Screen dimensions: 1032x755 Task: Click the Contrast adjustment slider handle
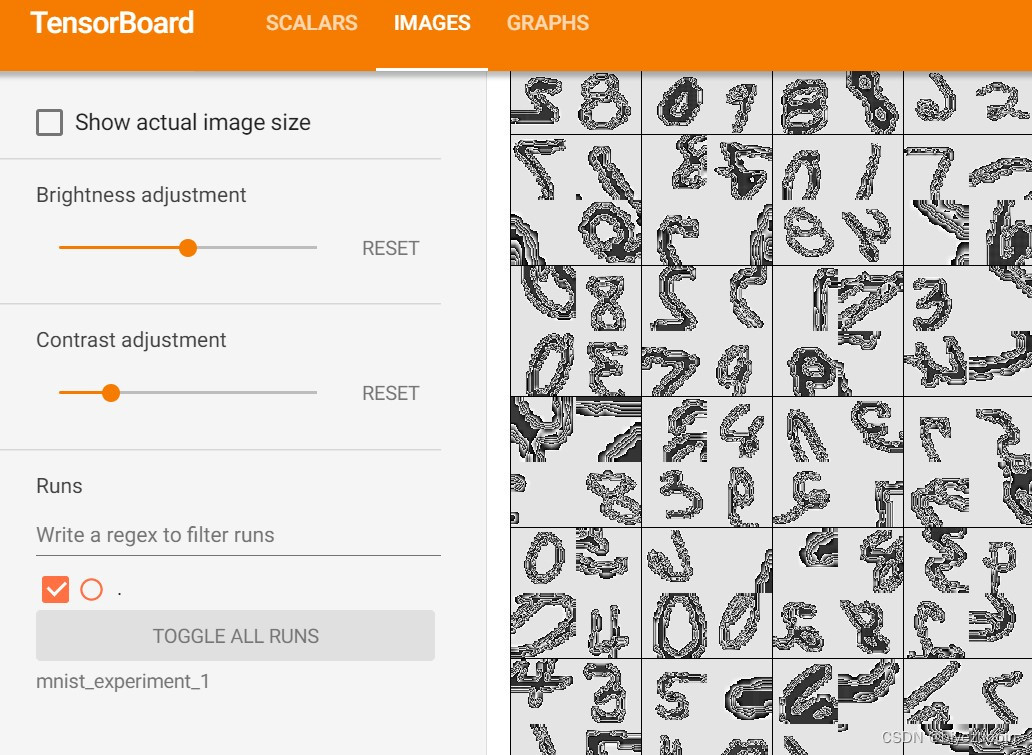click(x=111, y=393)
